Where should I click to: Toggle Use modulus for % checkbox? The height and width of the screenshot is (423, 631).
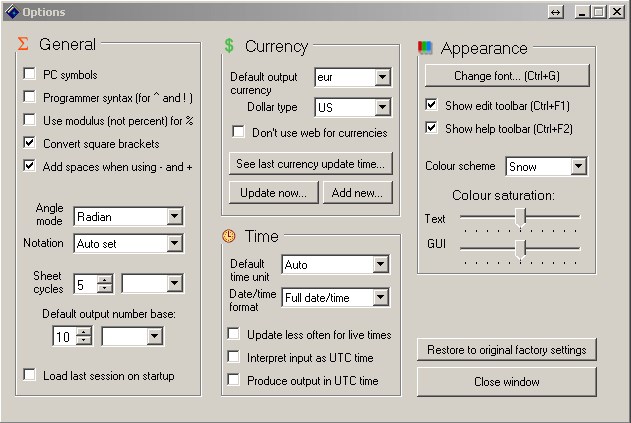[29, 120]
